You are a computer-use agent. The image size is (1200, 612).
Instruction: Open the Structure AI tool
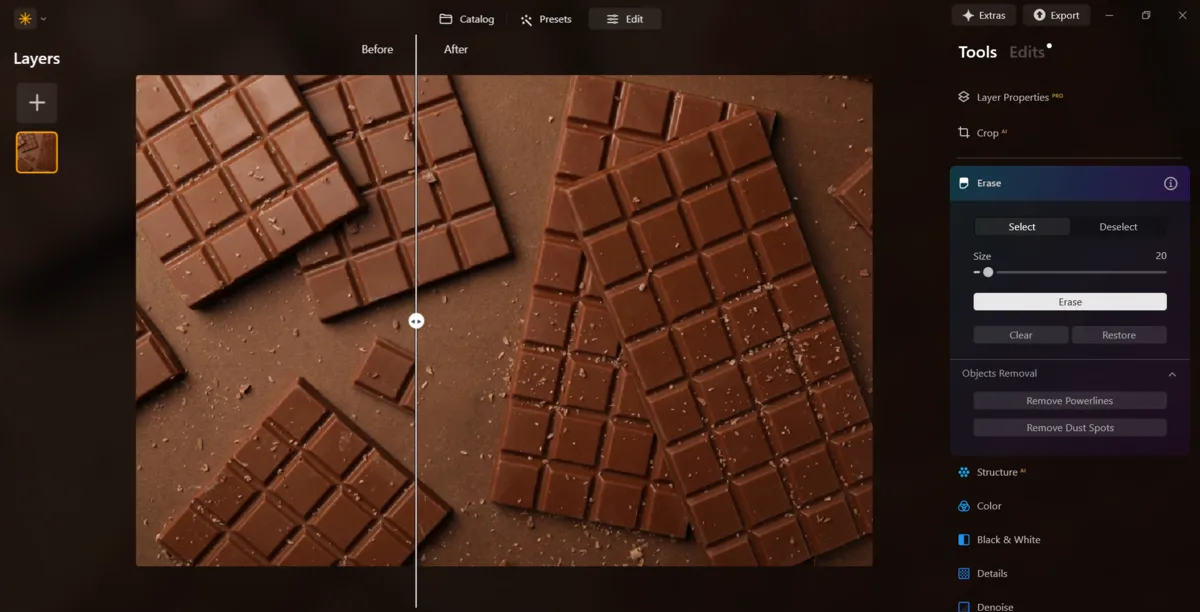point(999,471)
